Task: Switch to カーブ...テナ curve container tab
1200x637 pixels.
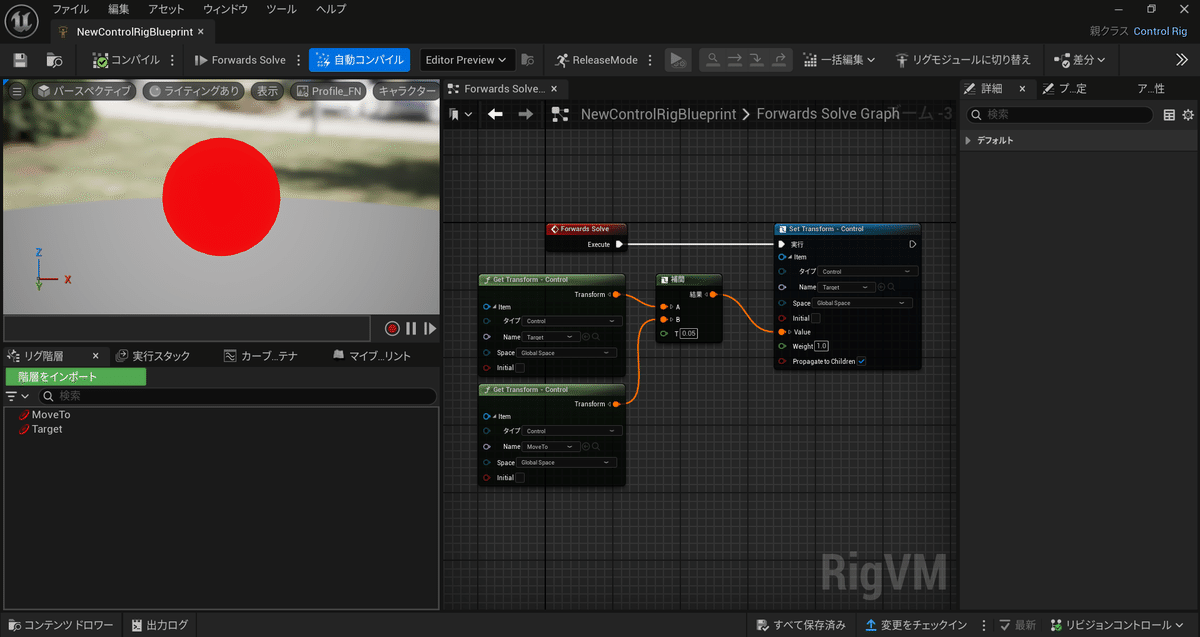Action: pos(260,356)
